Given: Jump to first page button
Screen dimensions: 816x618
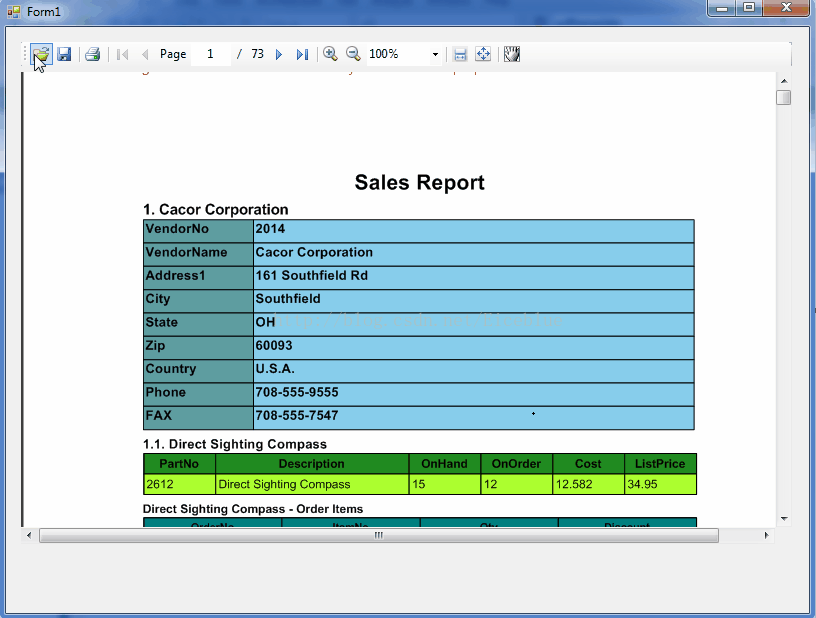Looking at the screenshot, I should (x=123, y=54).
